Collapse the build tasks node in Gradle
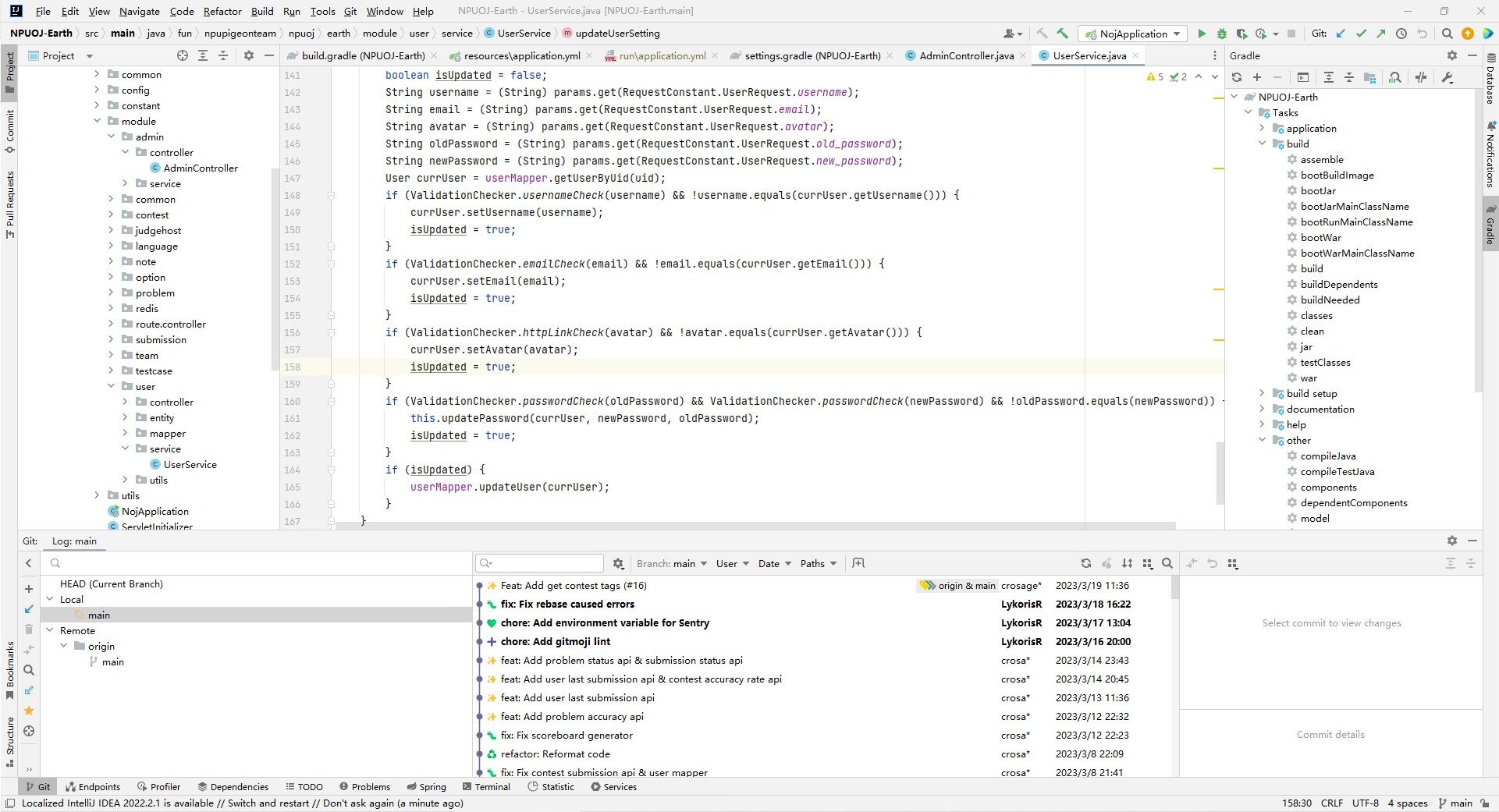Screen dimensions: 1499x812 point(1262,144)
